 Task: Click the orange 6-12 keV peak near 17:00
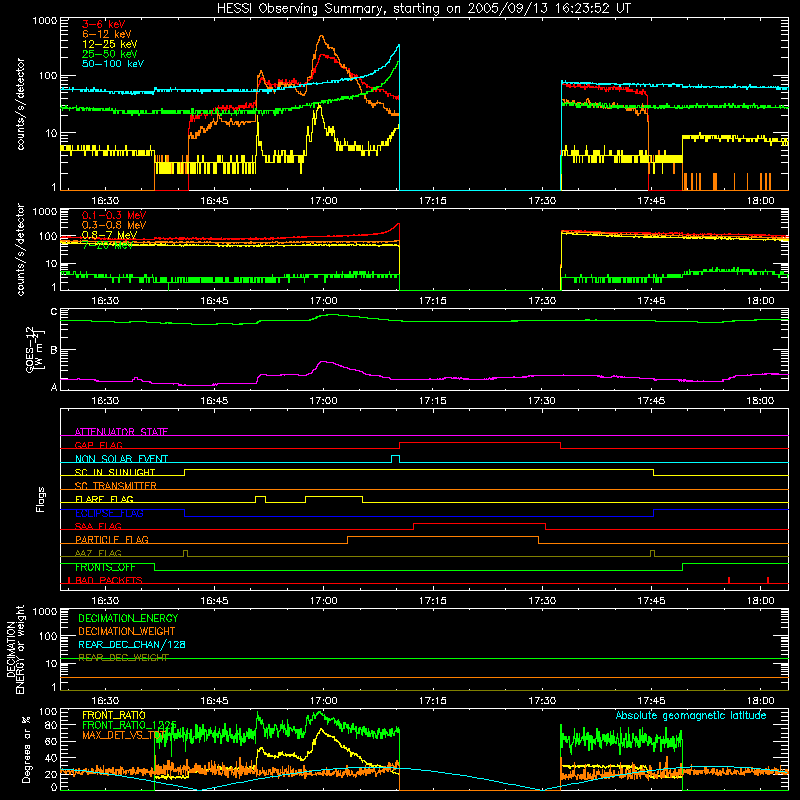(x=321, y=37)
